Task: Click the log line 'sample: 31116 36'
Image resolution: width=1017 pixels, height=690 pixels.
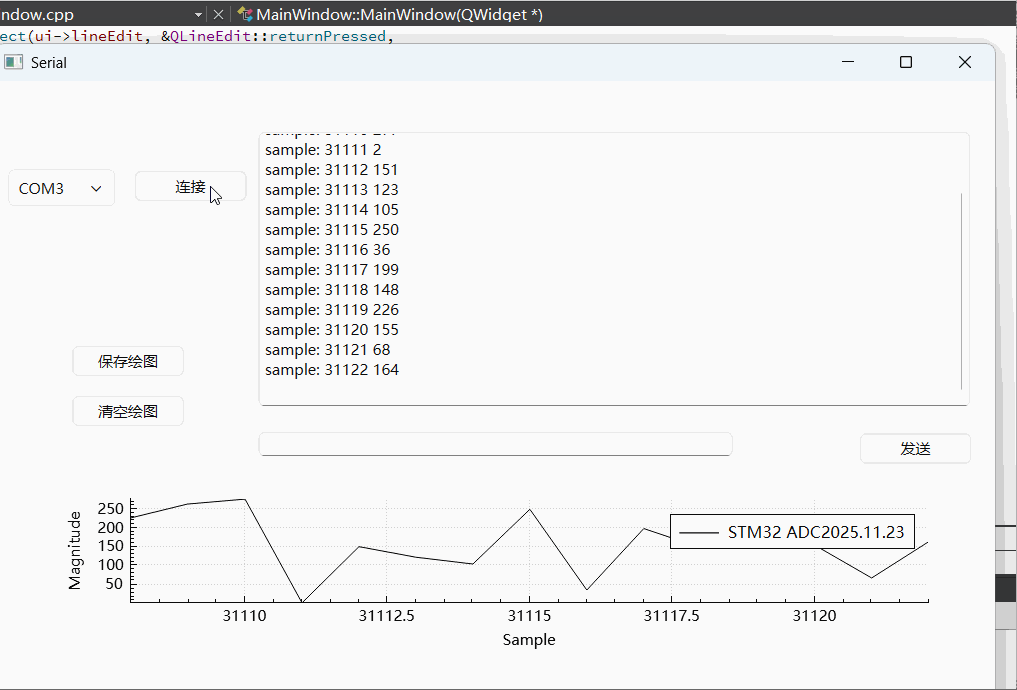Action: 328,250
